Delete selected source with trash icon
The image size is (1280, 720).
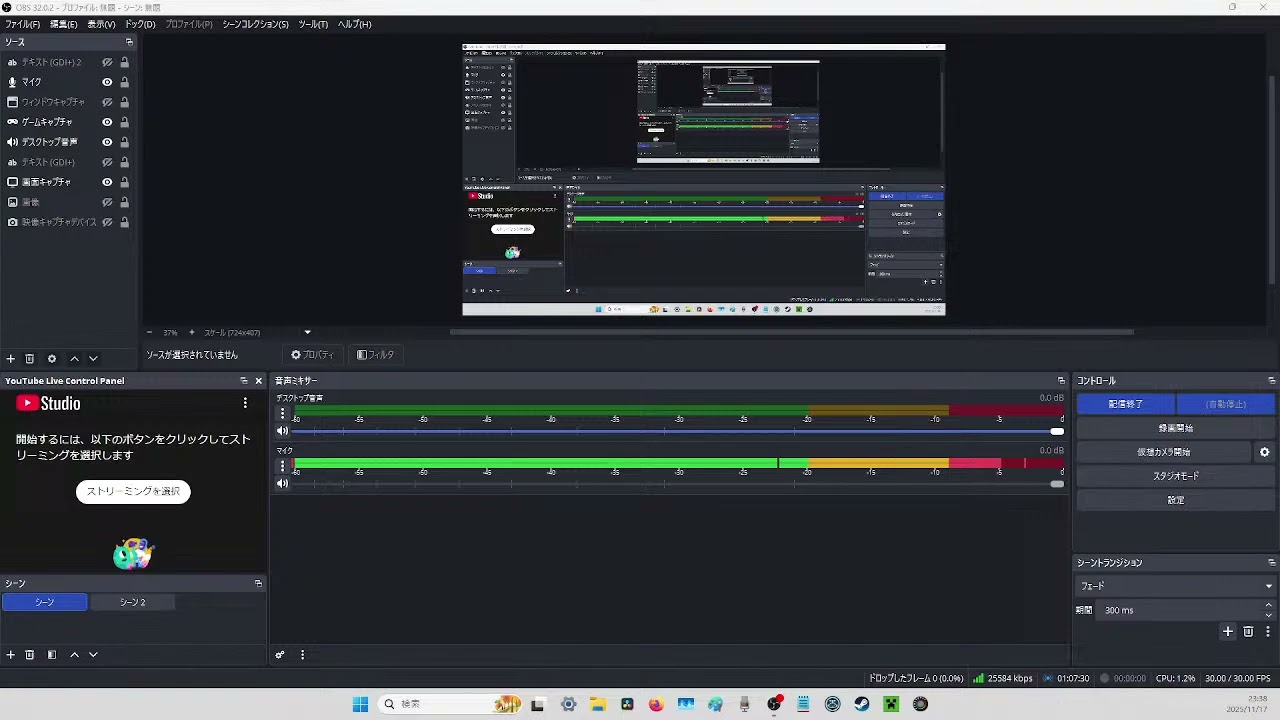click(30, 359)
